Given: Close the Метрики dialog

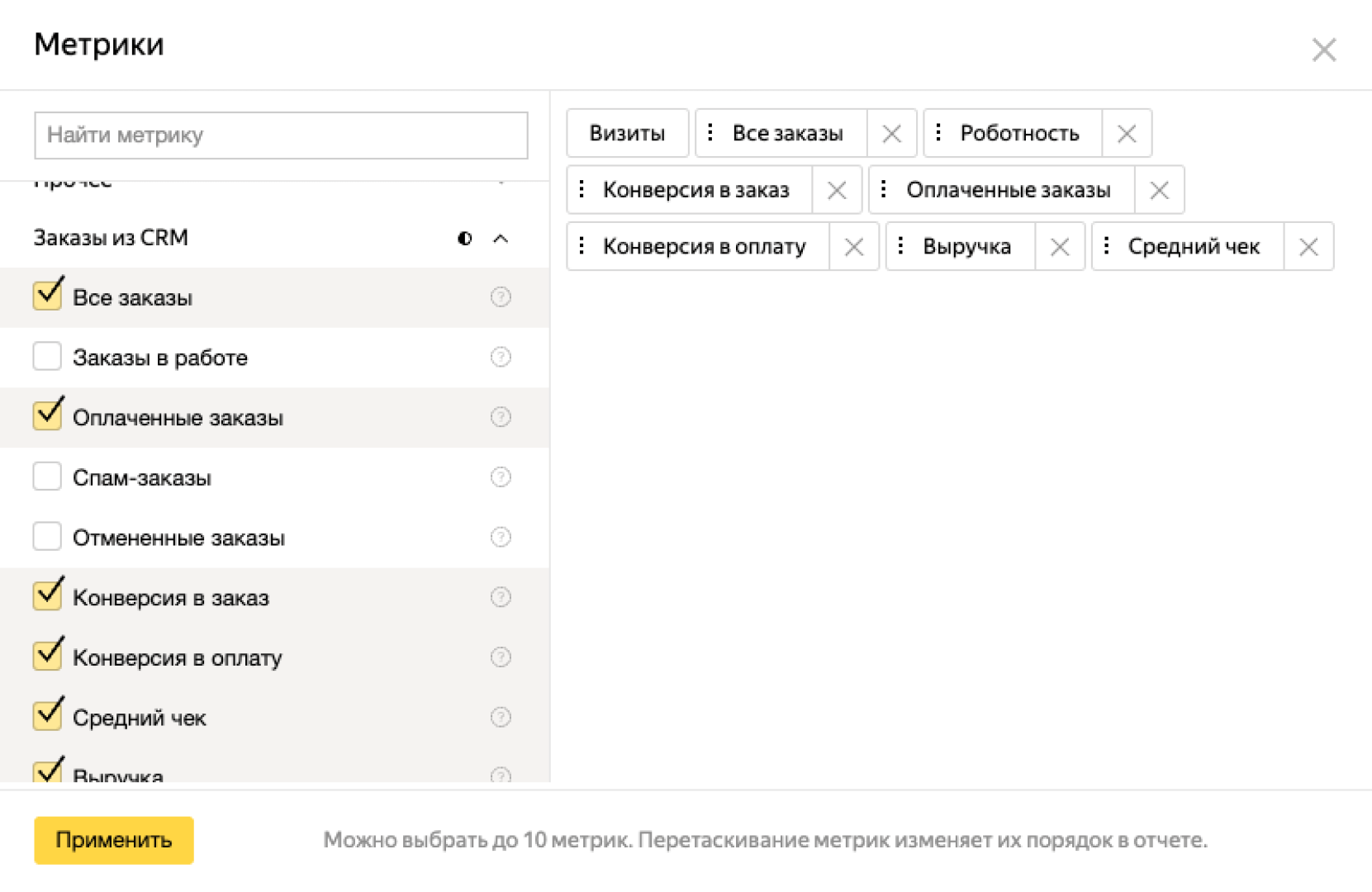Looking at the screenshot, I should coord(1323,50).
